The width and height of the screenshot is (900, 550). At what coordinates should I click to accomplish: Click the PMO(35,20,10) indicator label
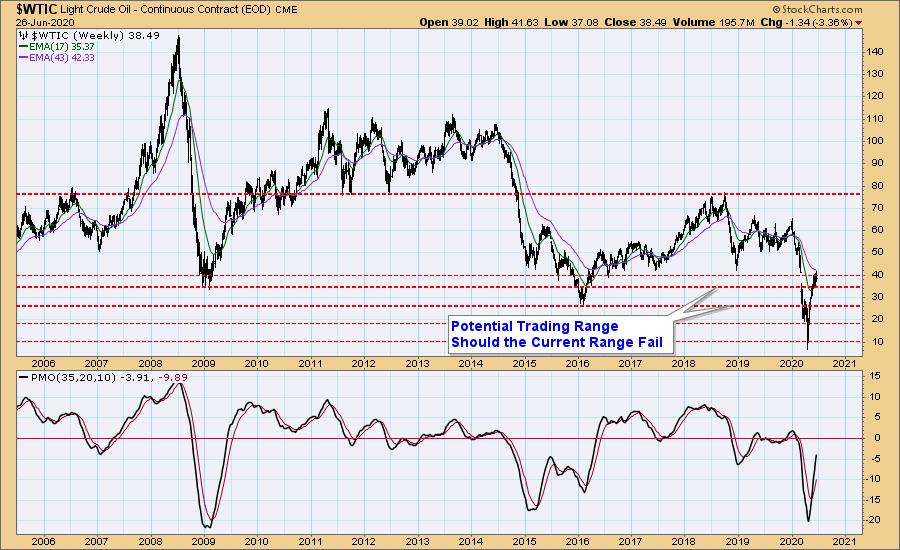click(x=72, y=378)
